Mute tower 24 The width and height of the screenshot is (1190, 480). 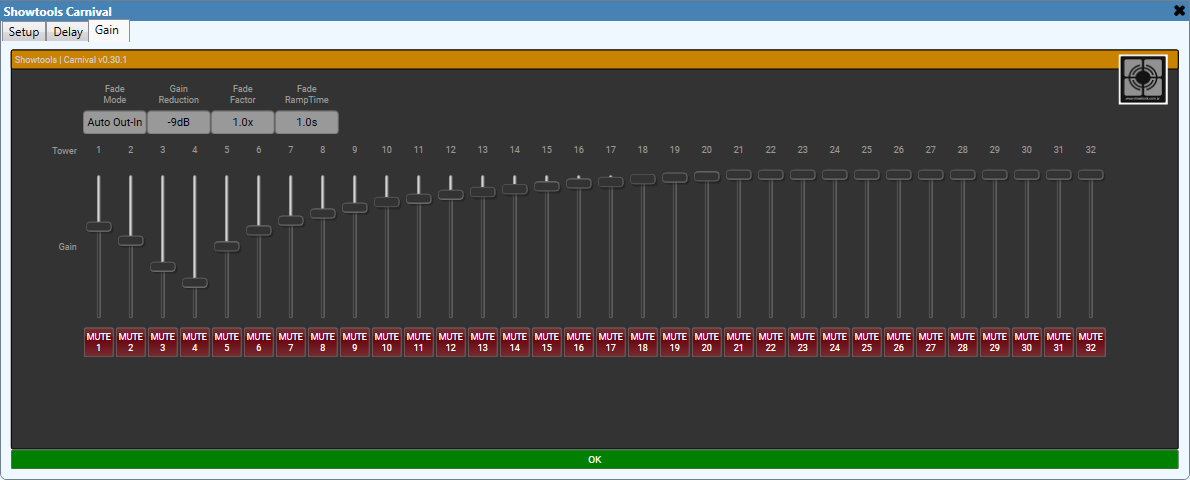835,342
